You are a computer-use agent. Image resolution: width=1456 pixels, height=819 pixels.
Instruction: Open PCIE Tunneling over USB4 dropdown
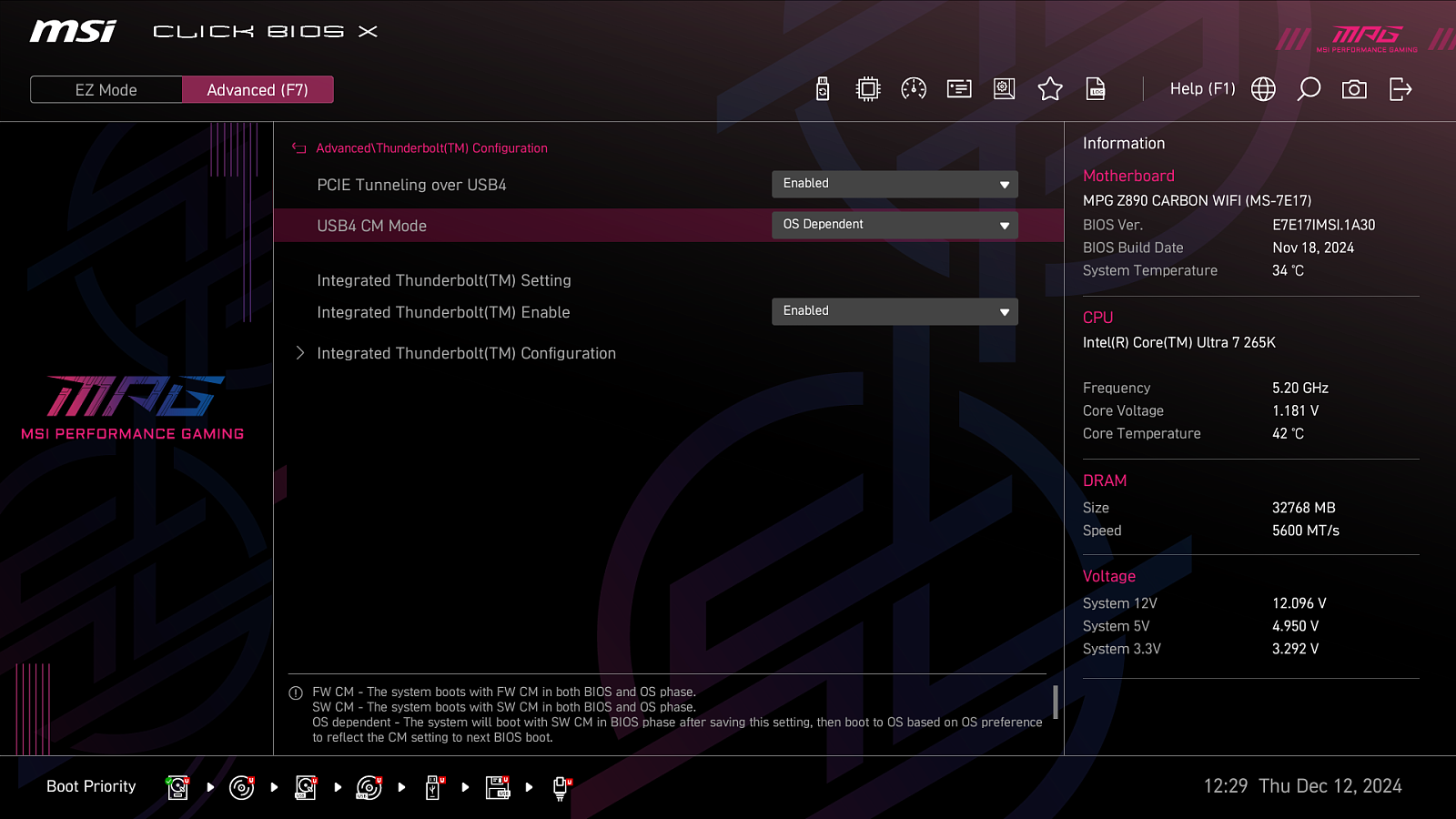pos(895,184)
